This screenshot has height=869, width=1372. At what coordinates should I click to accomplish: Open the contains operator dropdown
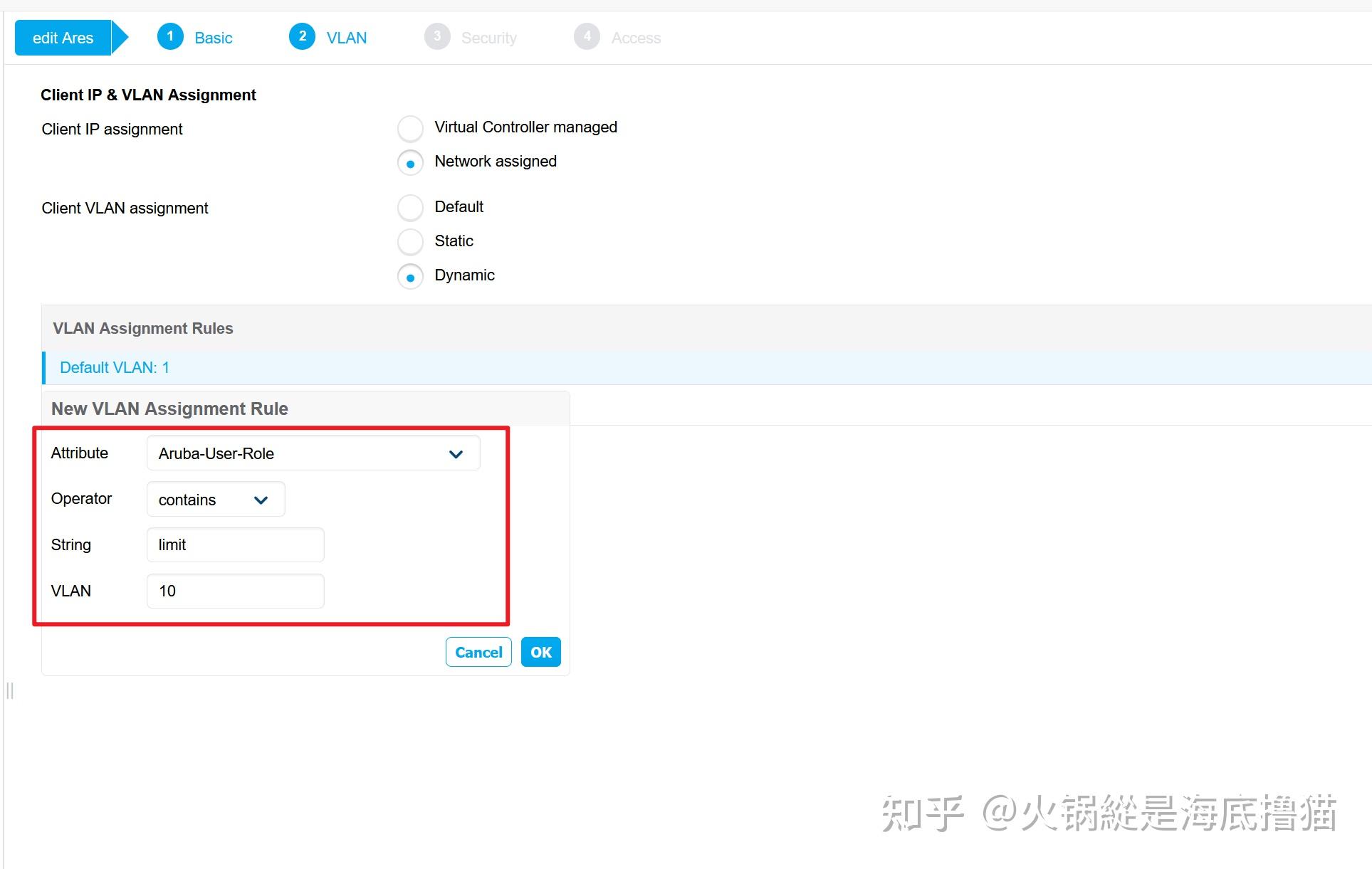point(214,500)
